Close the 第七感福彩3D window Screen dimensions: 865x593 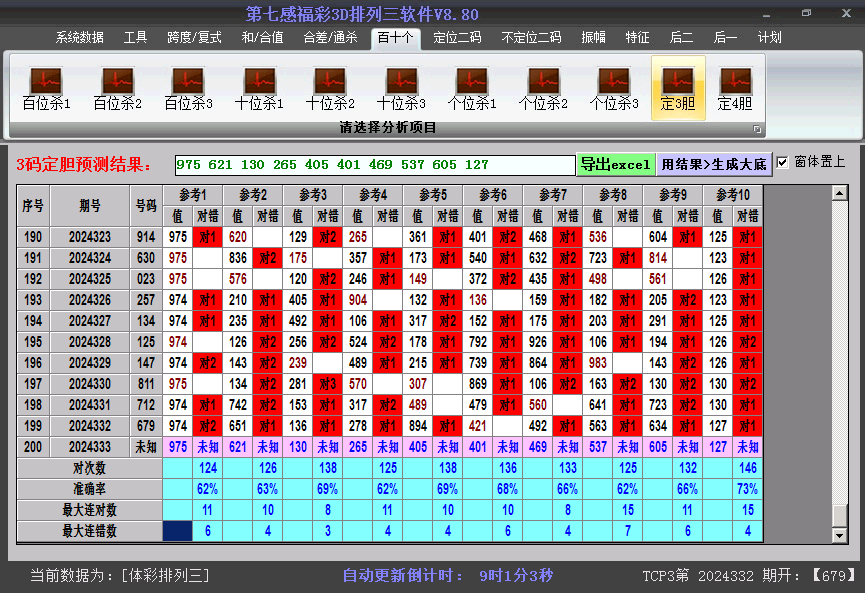(x=846, y=13)
